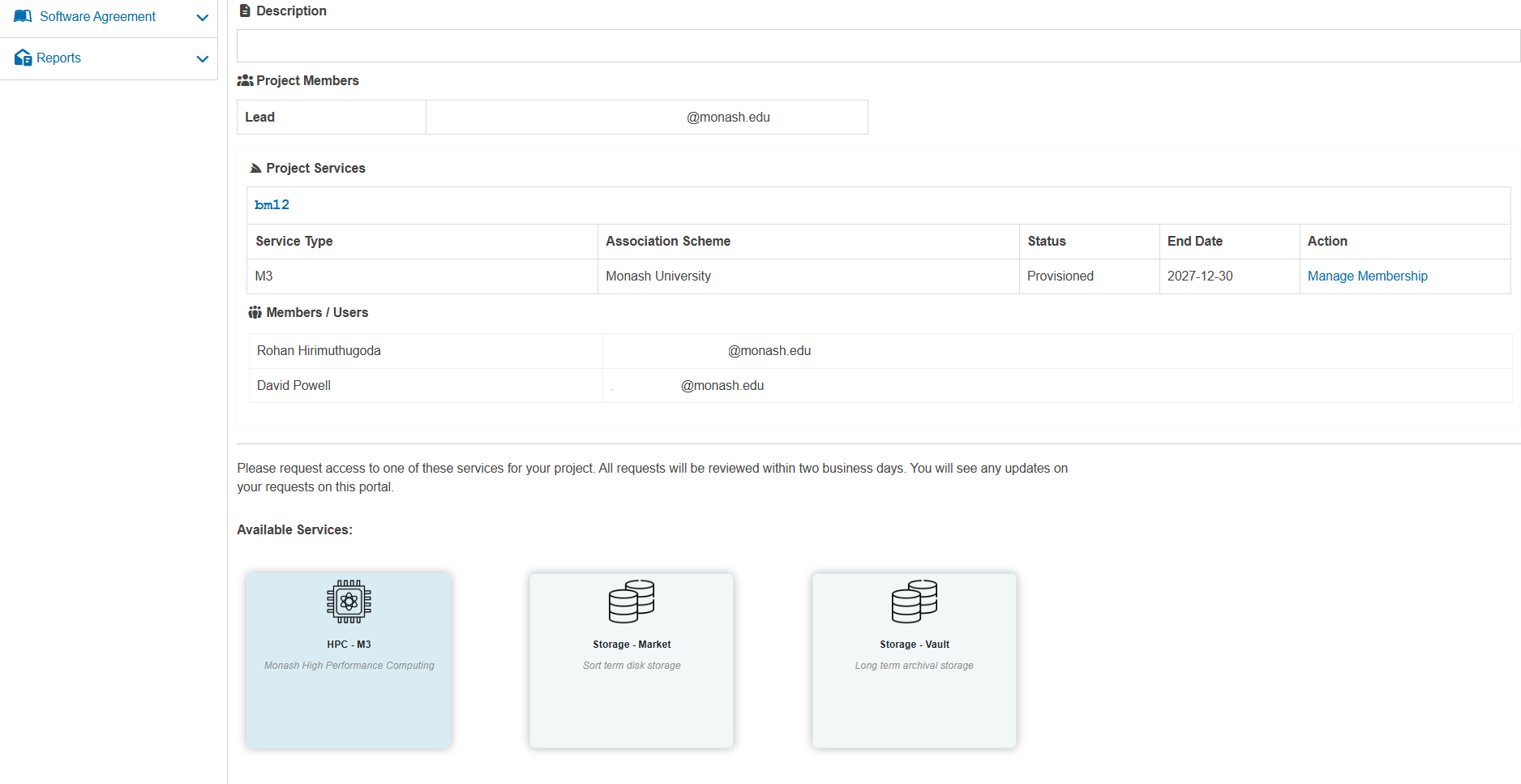The image size is (1521, 784).
Task: Select the HPC - M3 service card
Action: tap(349, 697)
